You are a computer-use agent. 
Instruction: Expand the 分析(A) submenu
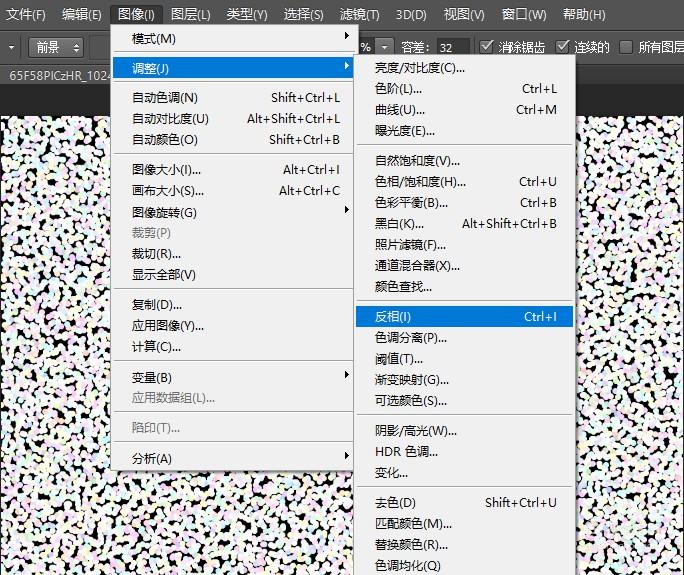click(233, 458)
